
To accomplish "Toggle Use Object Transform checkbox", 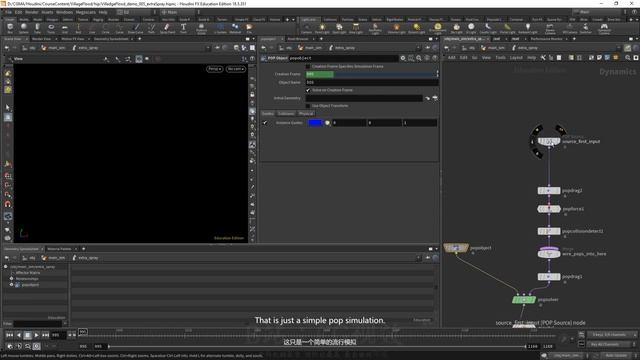I will tap(308, 106).
